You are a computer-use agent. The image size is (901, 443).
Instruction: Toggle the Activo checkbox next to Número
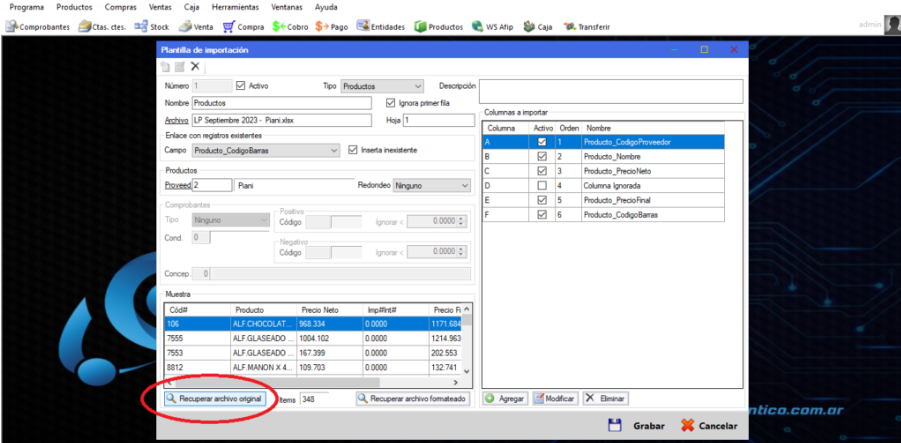tap(240, 86)
